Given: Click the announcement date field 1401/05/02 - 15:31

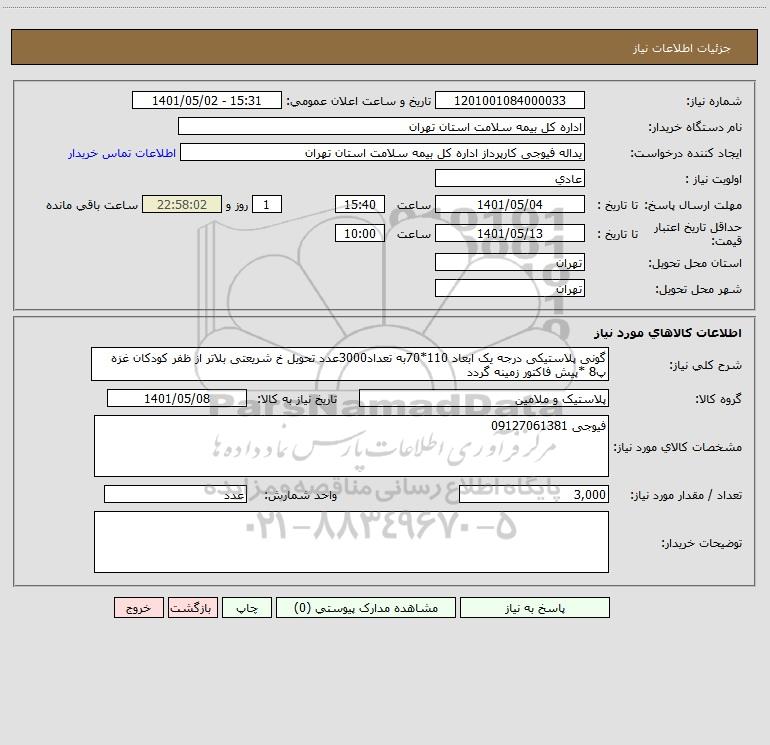Looking at the screenshot, I should pyautogui.click(x=207, y=101).
